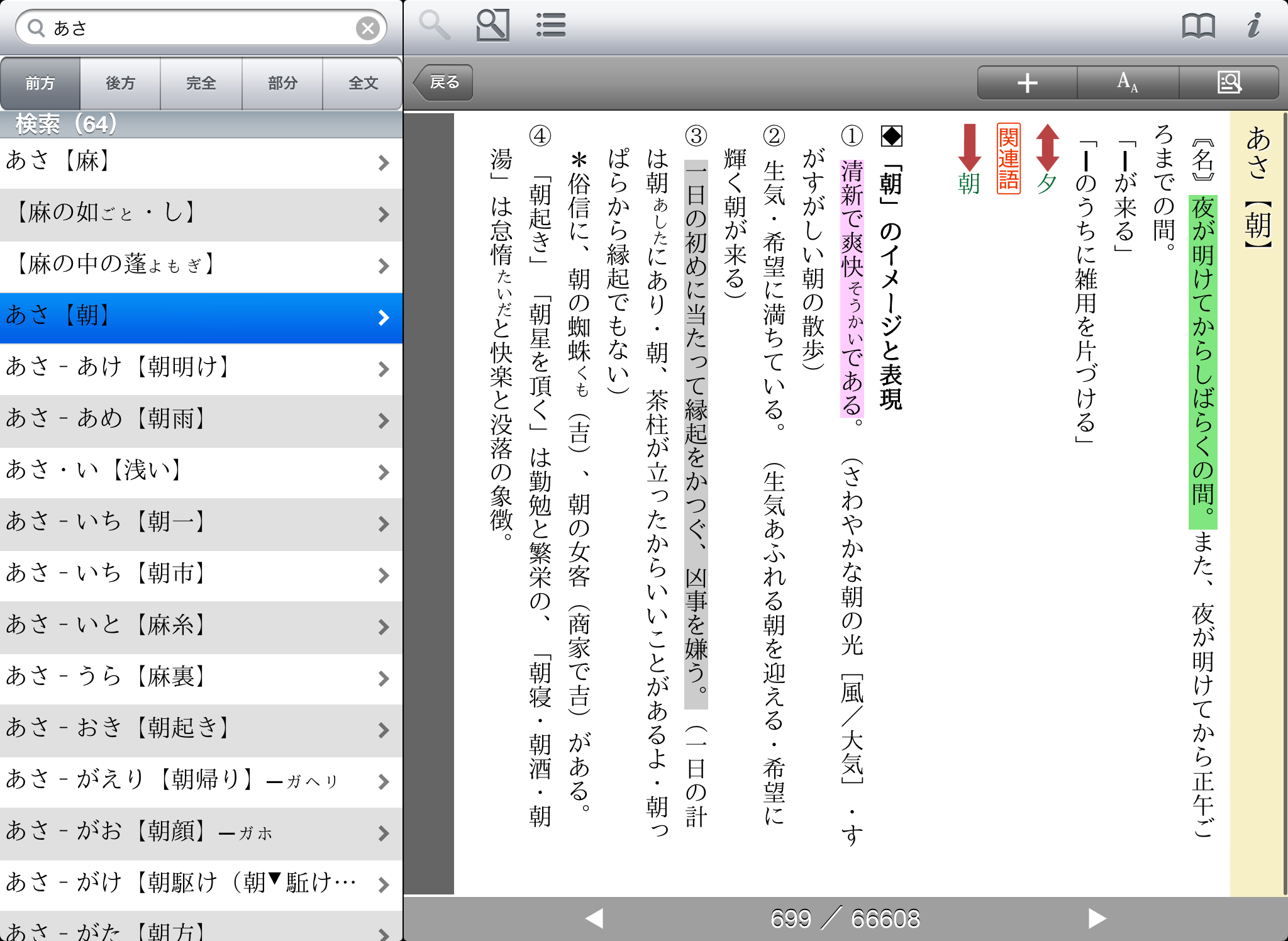Switch to 全文 full-text search tab

[363, 83]
